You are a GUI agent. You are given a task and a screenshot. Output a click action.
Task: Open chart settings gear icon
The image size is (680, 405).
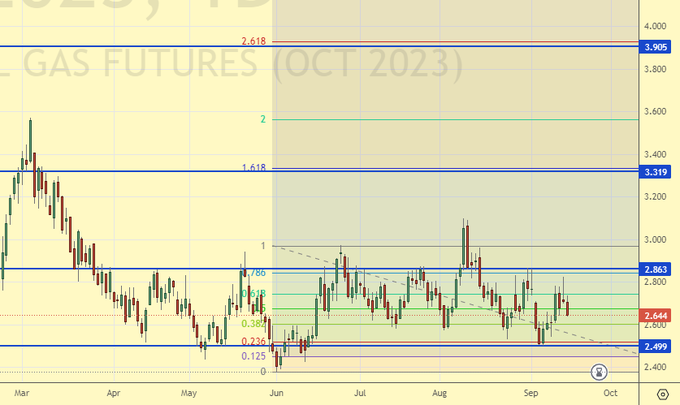(661, 395)
